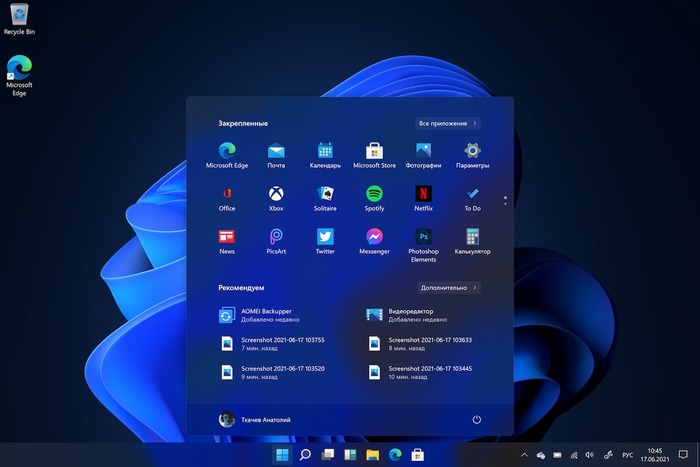Open Spotify from pinned apps
Screen dimensions: 700x467
[374, 198]
